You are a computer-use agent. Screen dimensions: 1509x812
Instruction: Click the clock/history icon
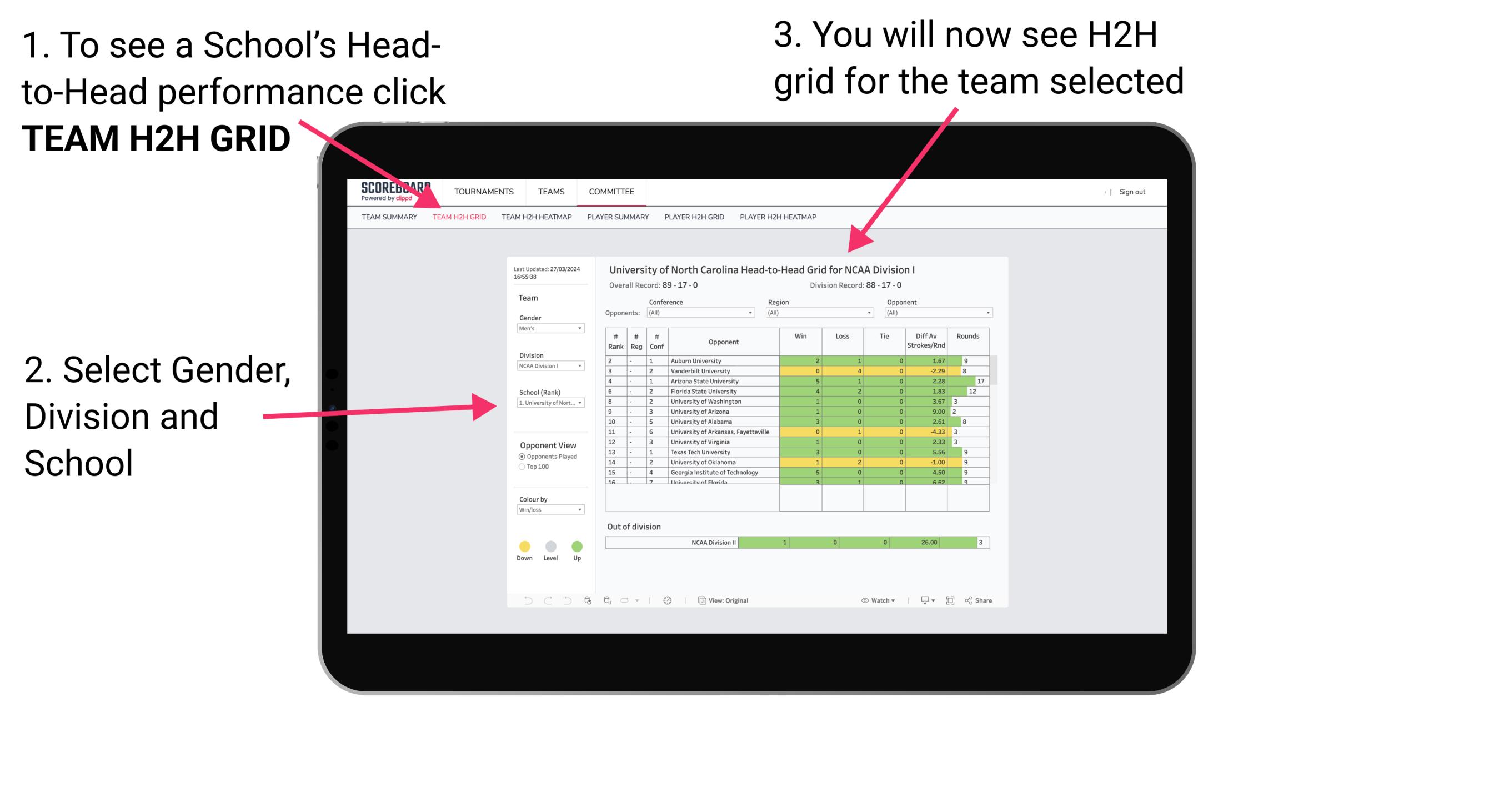[x=668, y=600]
